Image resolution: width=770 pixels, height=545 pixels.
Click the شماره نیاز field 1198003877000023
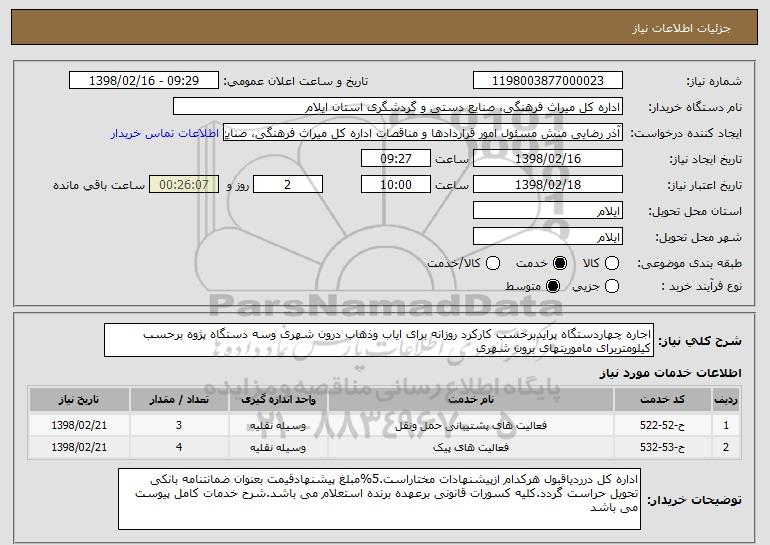548,81
